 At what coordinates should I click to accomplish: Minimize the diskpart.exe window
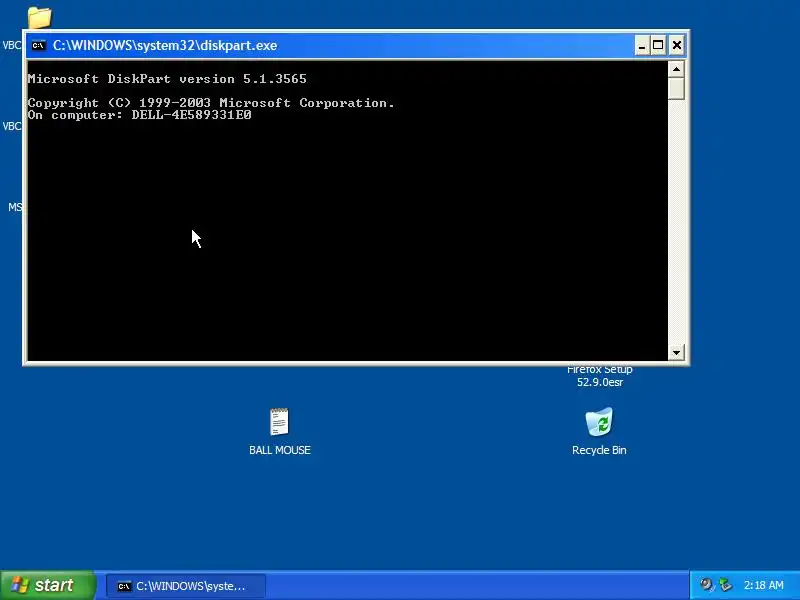pyautogui.click(x=642, y=45)
